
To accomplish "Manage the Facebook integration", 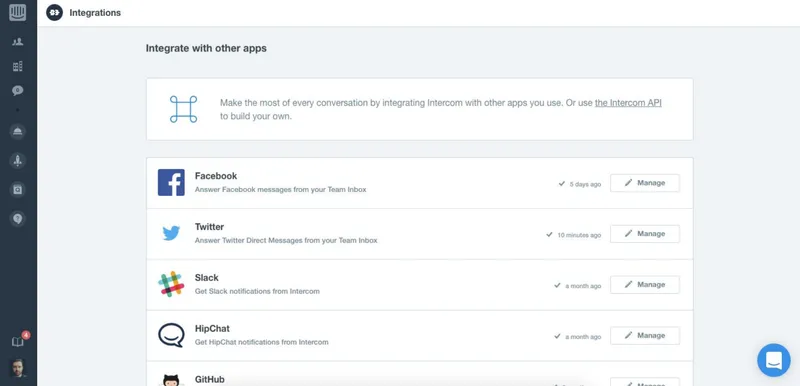I will click(x=645, y=183).
